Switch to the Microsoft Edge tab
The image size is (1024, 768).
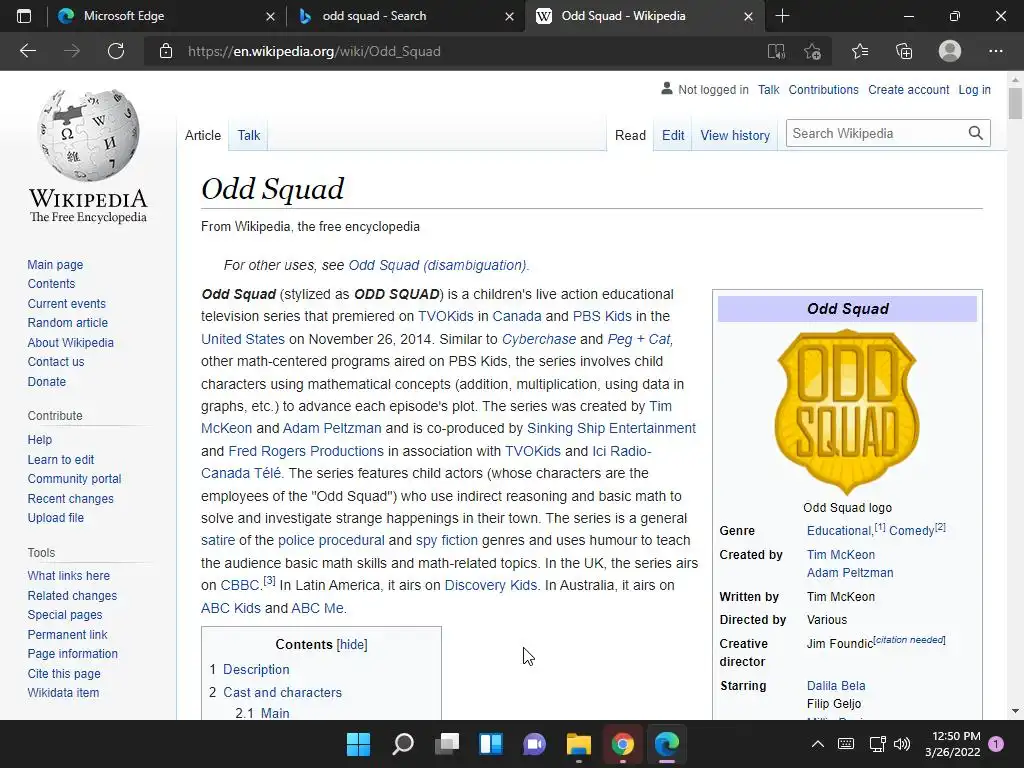[167, 16]
